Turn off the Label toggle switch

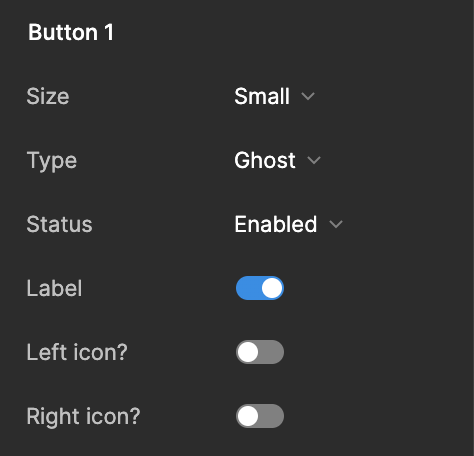pyautogui.click(x=260, y=288)
